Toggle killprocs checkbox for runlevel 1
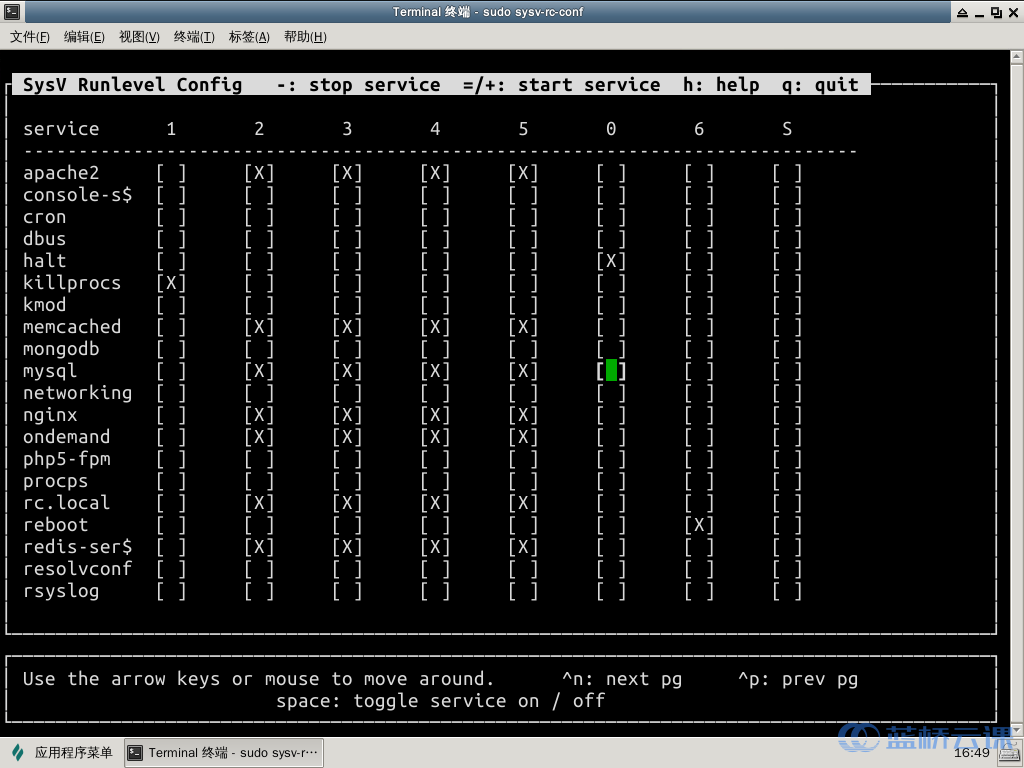Screen dimensions: 1024x768 171,283
